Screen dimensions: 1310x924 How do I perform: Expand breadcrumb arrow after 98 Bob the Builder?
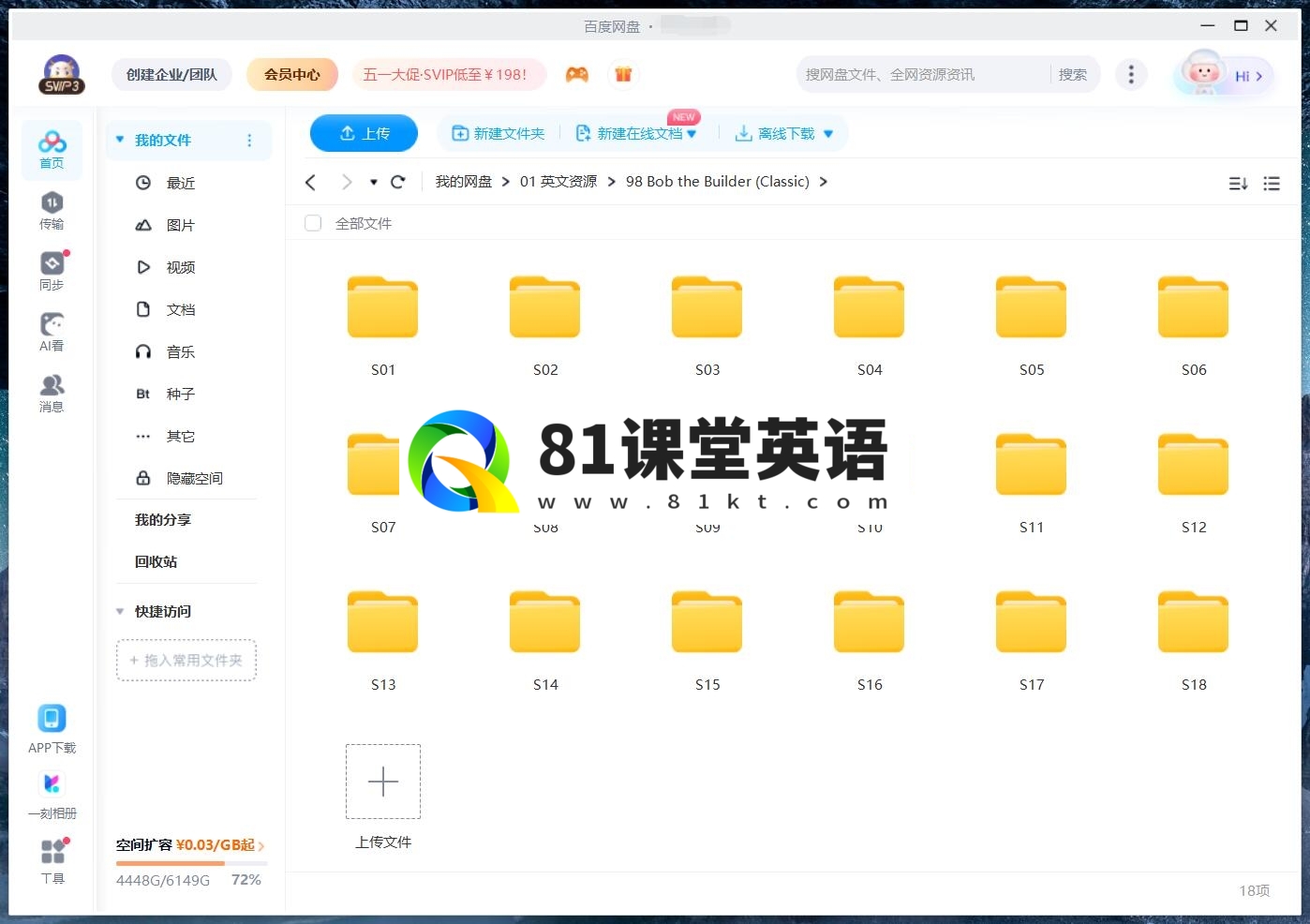pos(823,182)
